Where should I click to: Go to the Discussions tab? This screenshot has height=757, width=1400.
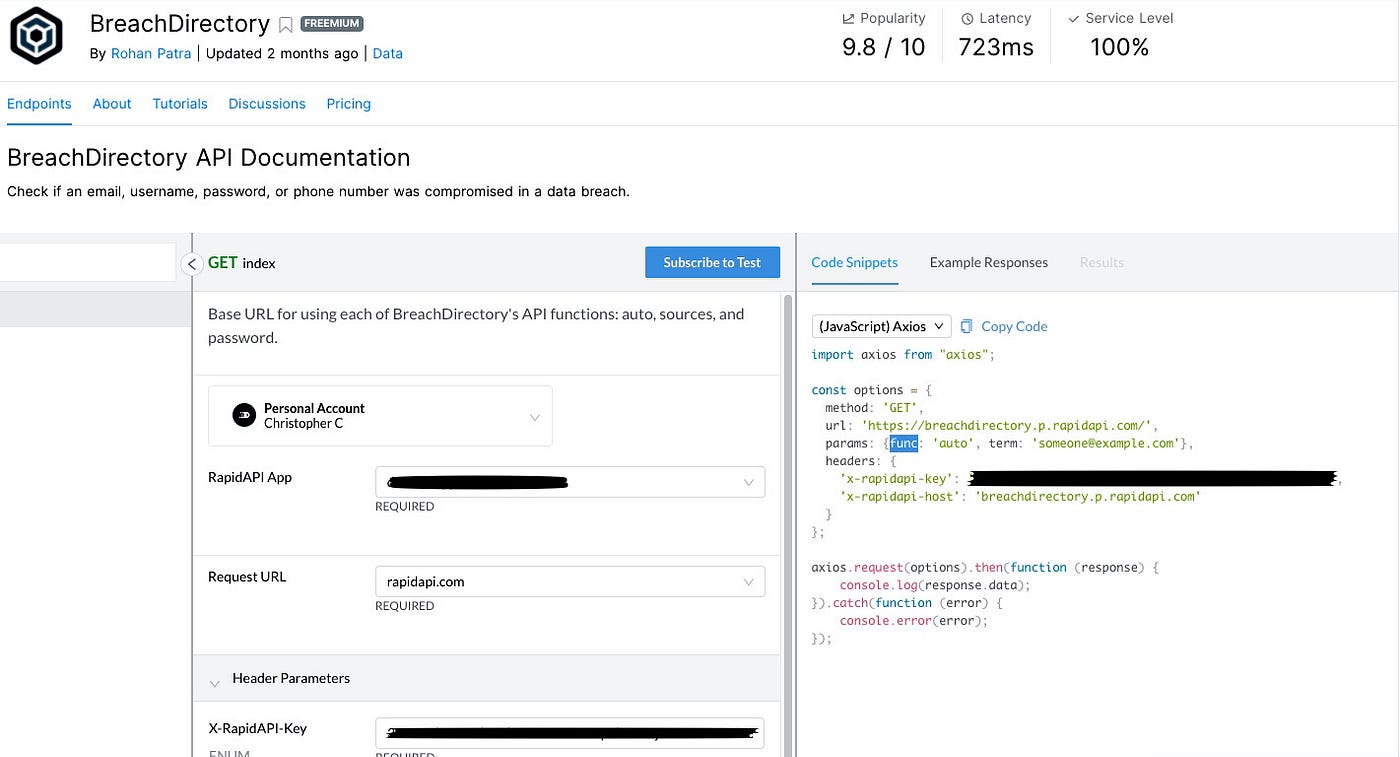267,104
